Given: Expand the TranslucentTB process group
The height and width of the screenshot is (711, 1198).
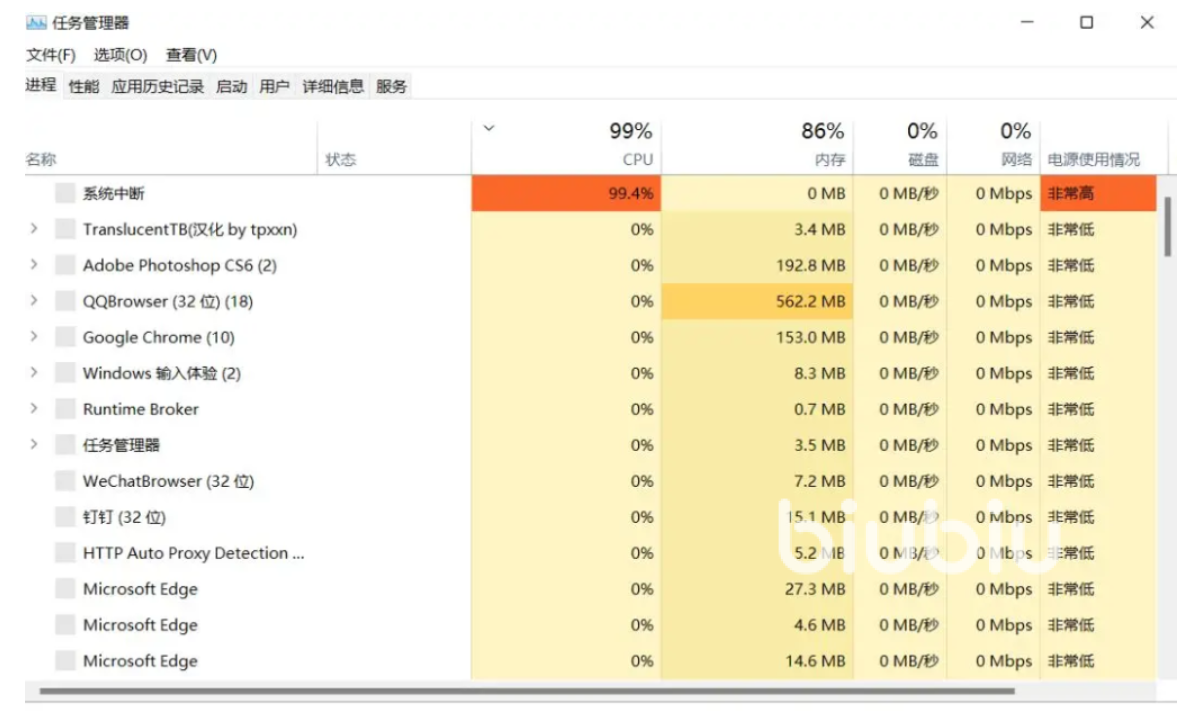Looking at the screenshot, I should coord(34,229).
